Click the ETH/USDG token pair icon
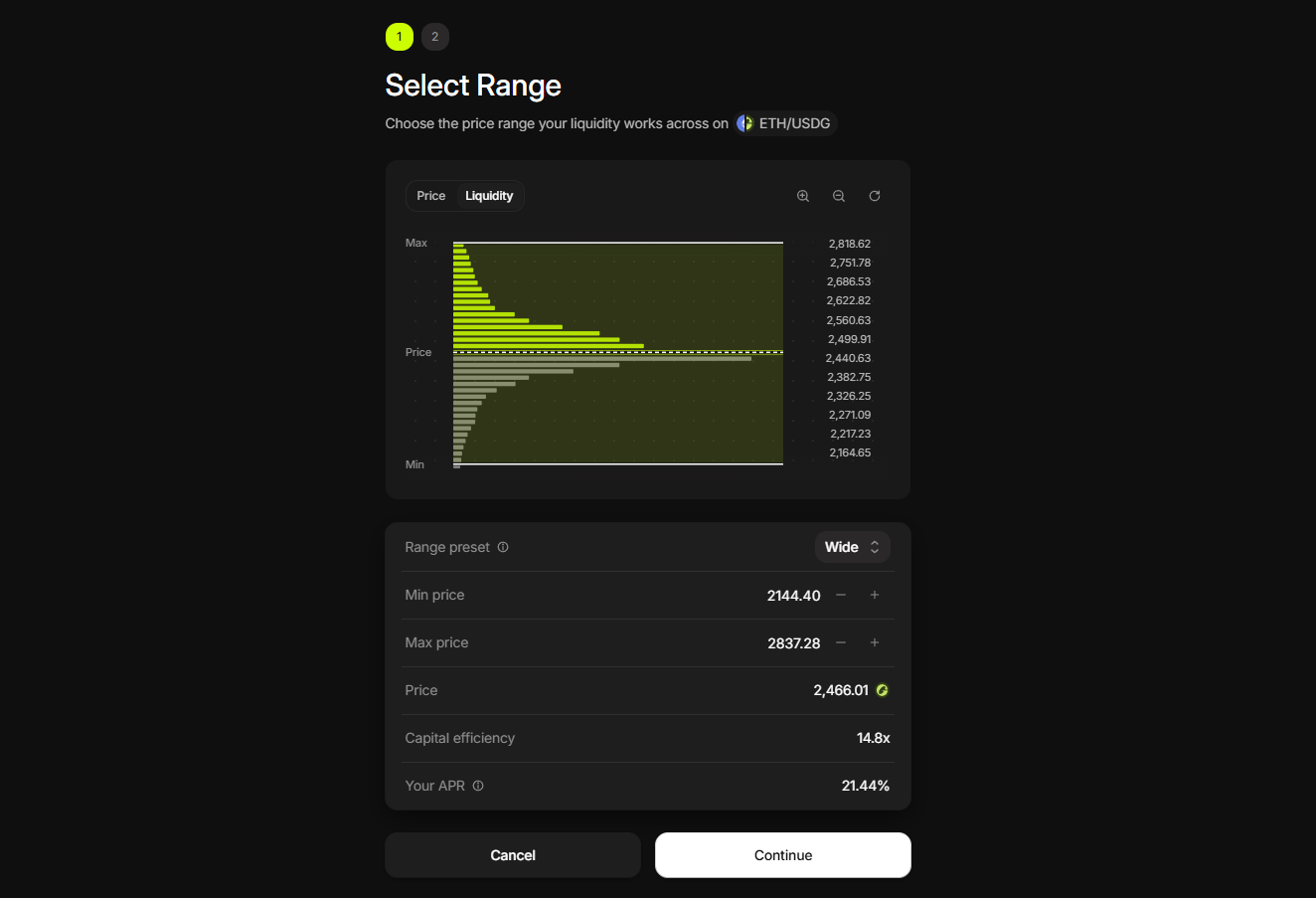The width and height of the screenshot is (1316, 898). coord(745,123)
